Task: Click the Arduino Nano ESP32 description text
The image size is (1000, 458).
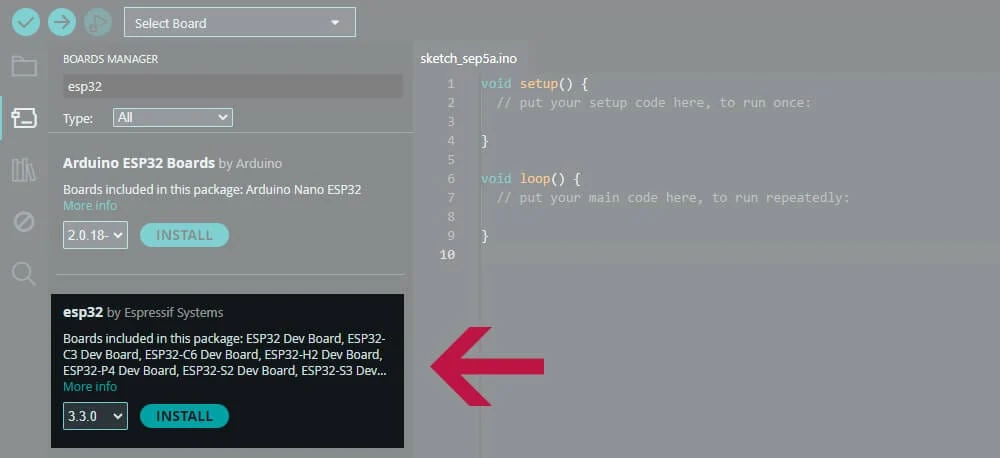Action: (x=212, y=189)
